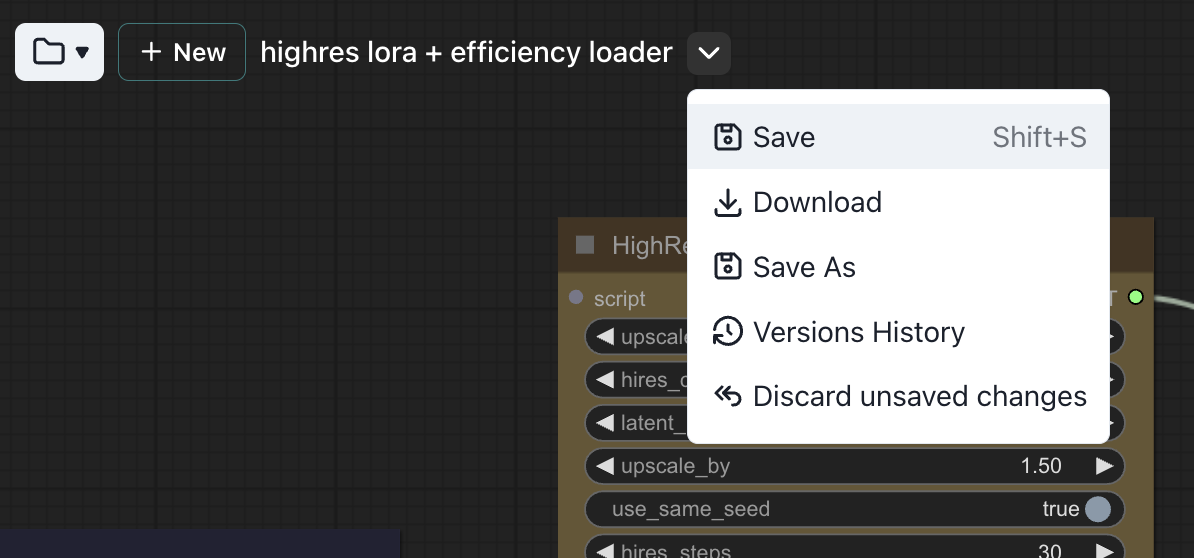The width and height of the screenshot is (1194, 558).
Task: Click the New workflow button
Action: pos(182,52)
